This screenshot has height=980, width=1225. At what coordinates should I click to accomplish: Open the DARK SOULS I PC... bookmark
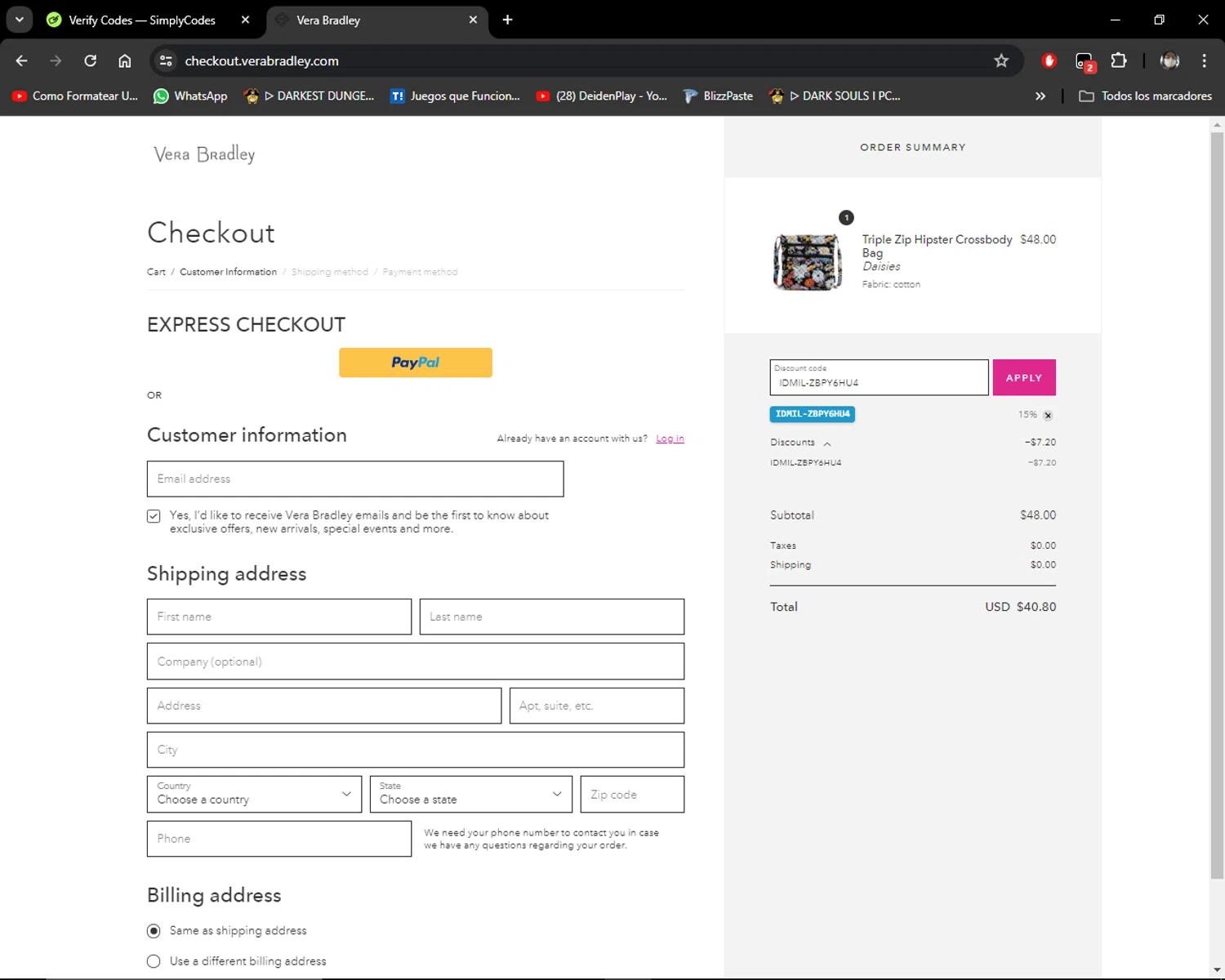[x=835, y=96]
